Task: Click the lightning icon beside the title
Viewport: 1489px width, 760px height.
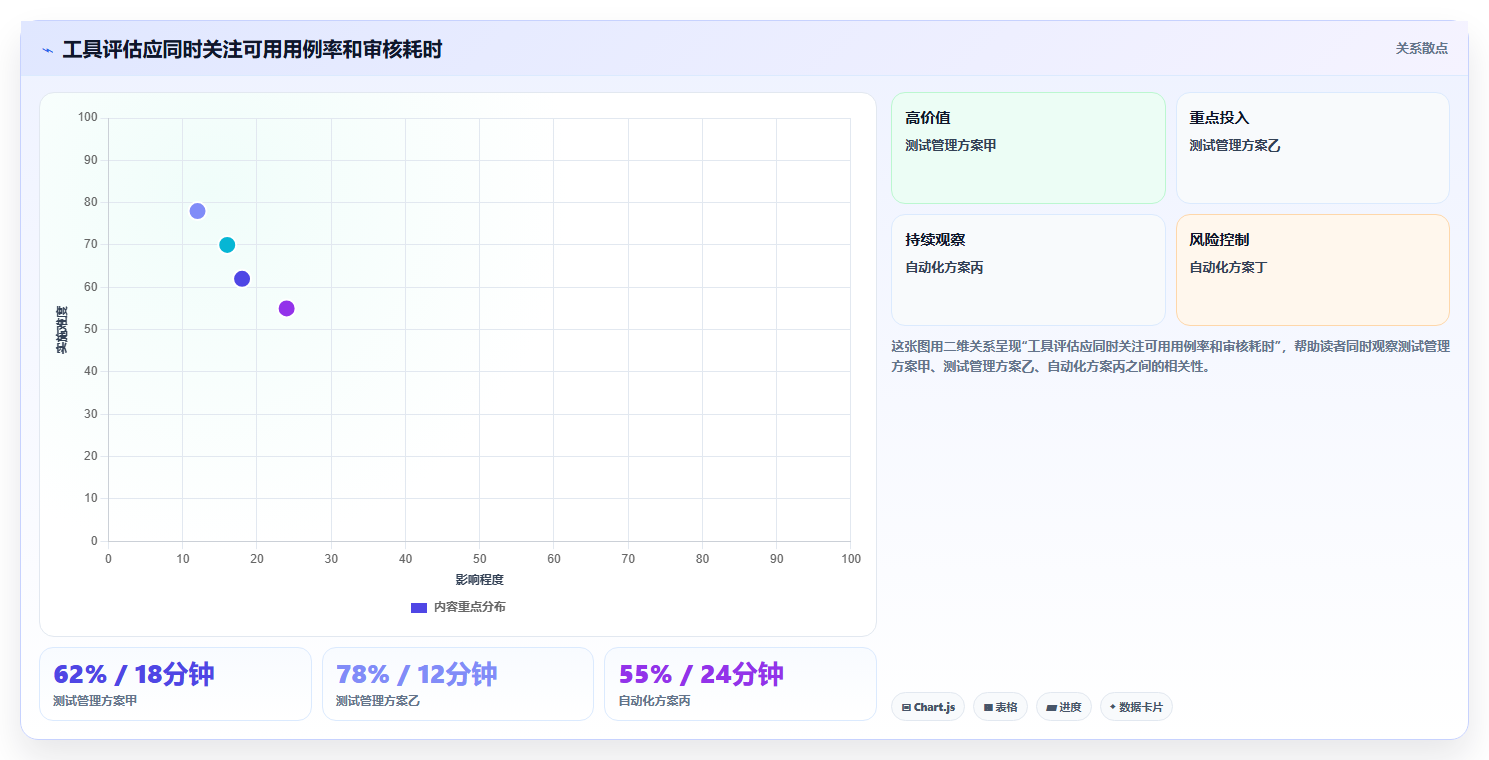Action: pyautogui.click(x=48, y=50)
